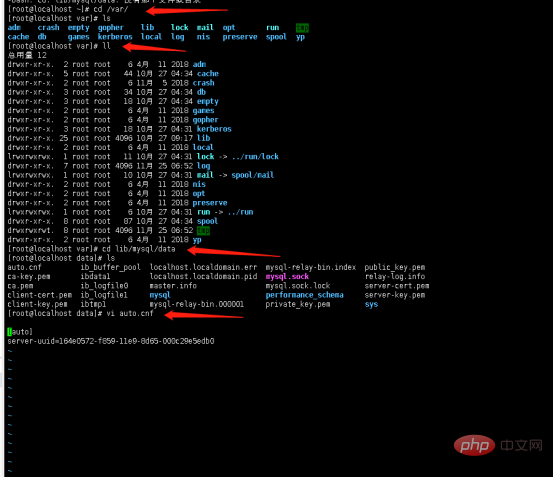Click auto.cnf in the data listing

coord(24,267)
